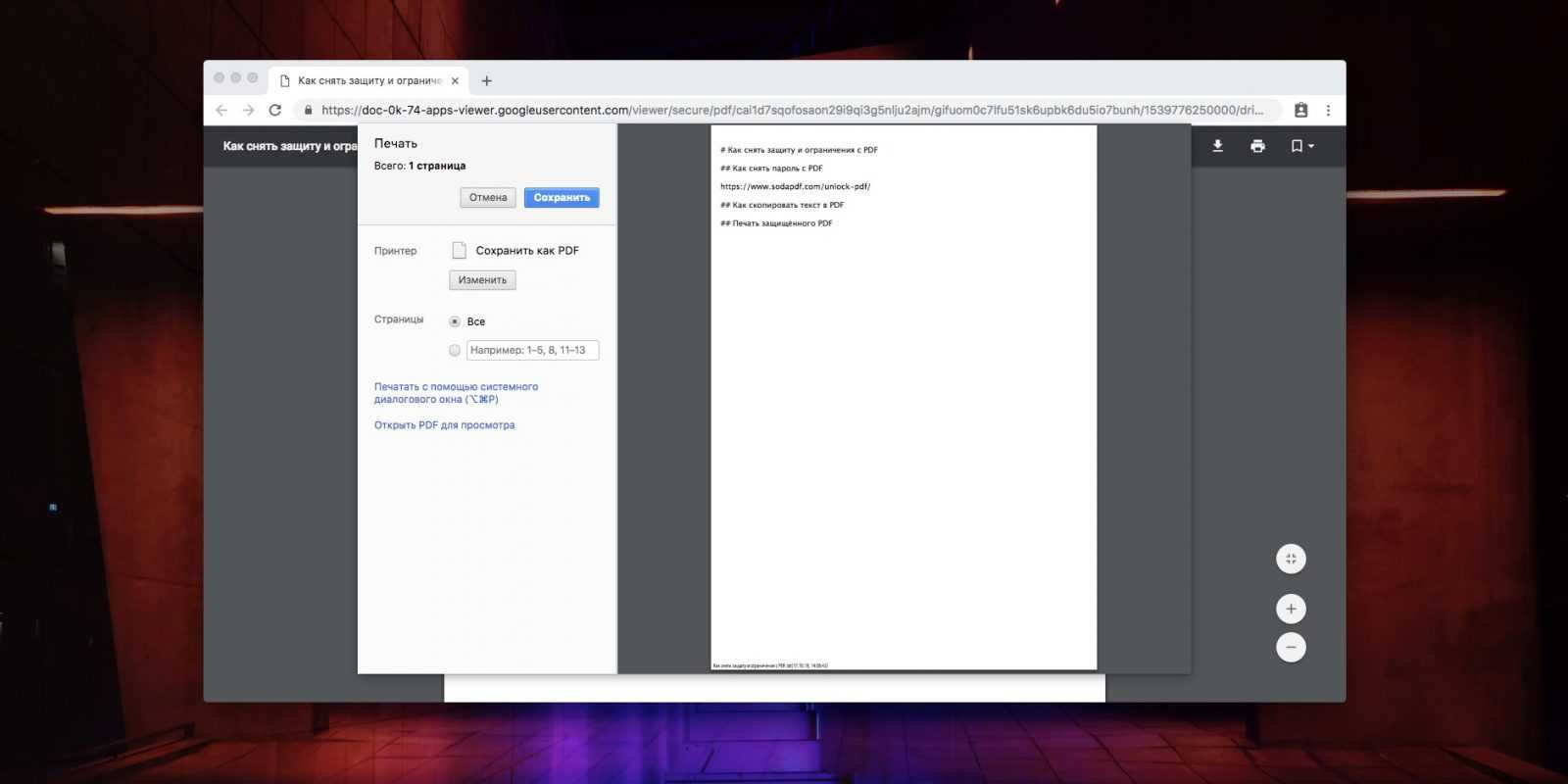Click the browser forward arrow
The width and height of the screenshot is (1568, 784).
coord(248,110)
